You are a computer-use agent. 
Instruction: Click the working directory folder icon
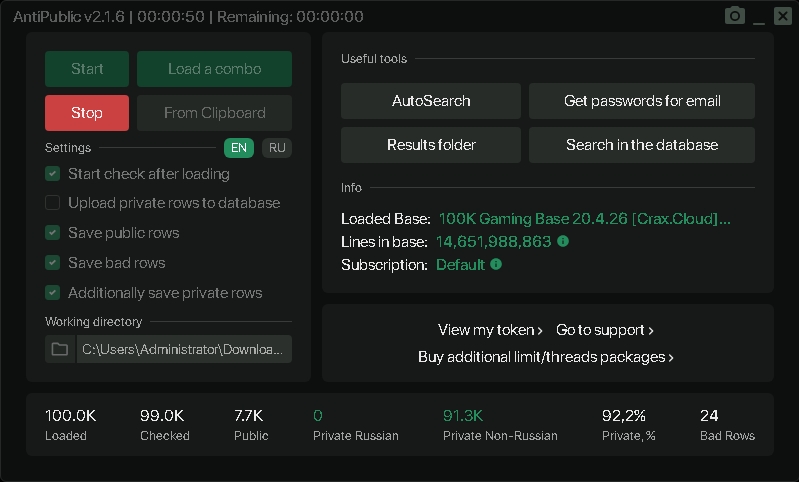(x=60, y=349)
